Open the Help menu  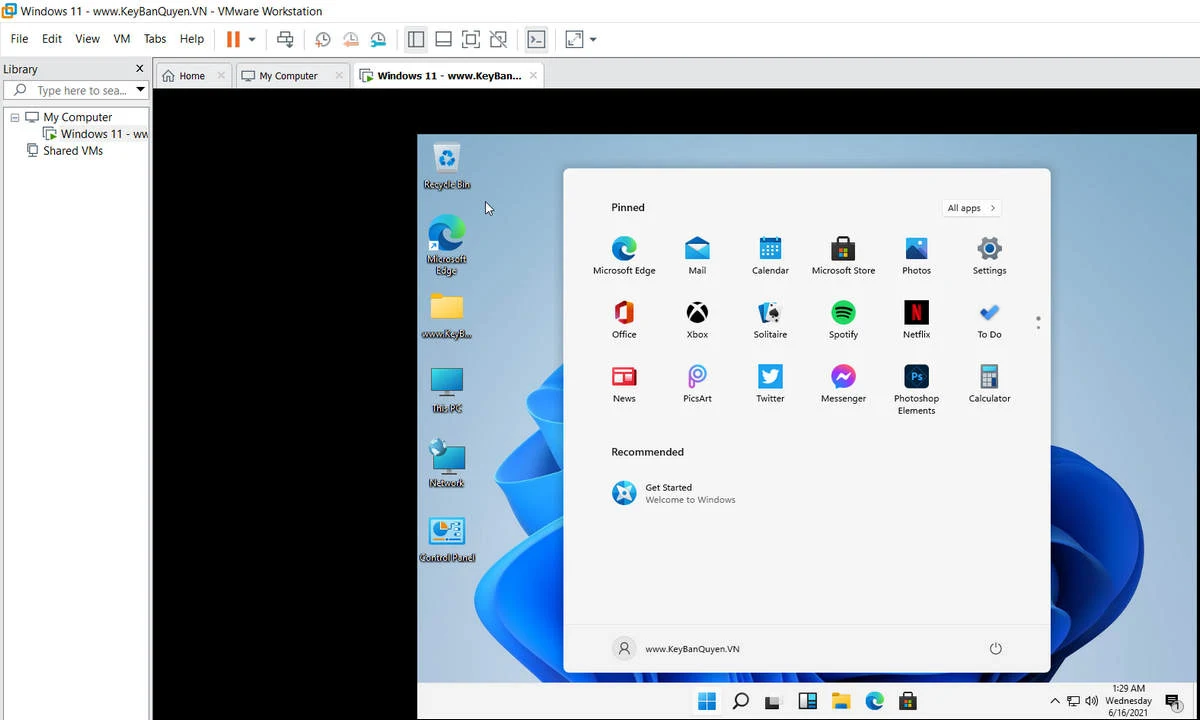[192, 39]
